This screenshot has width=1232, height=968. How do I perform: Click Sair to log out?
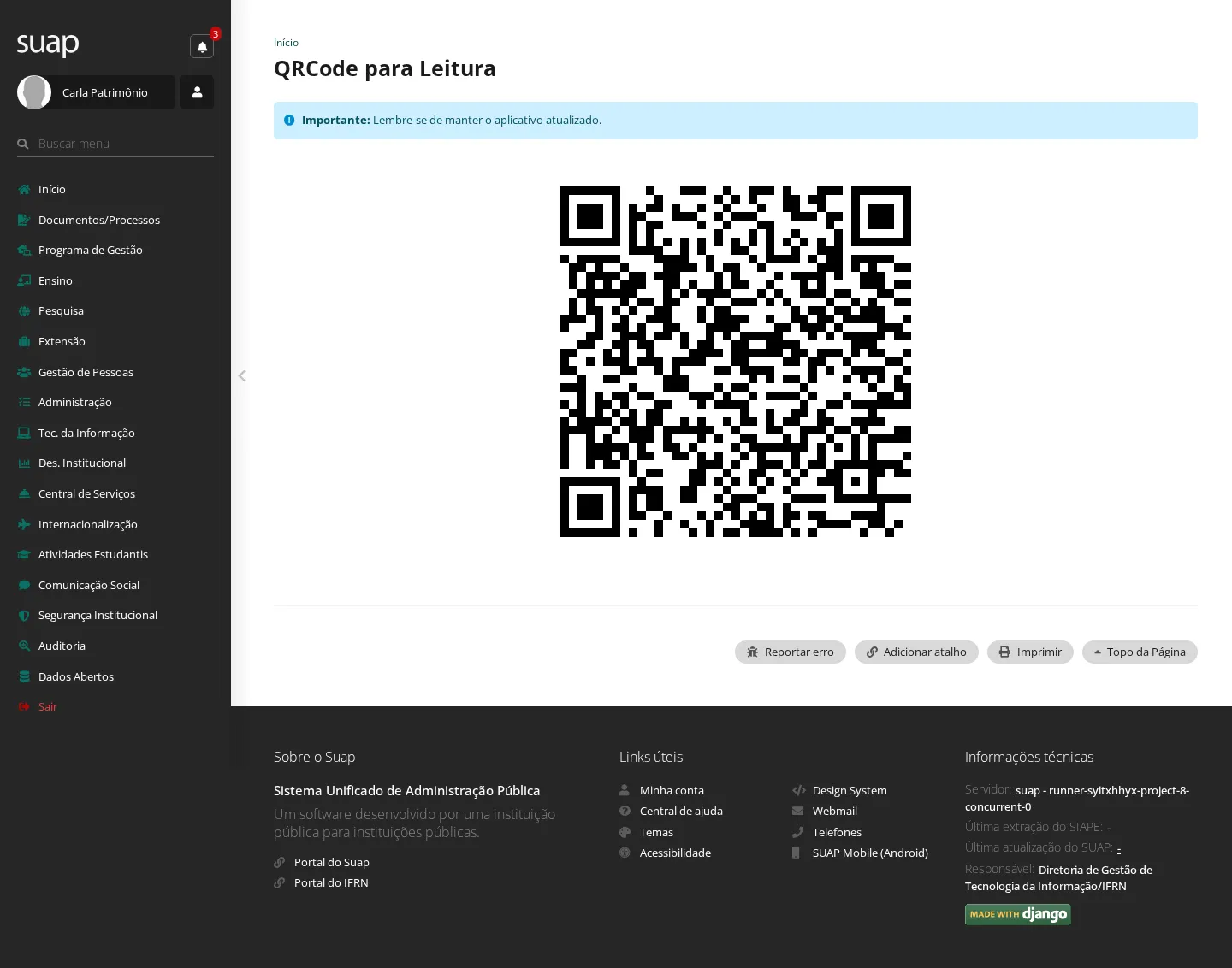47,706
